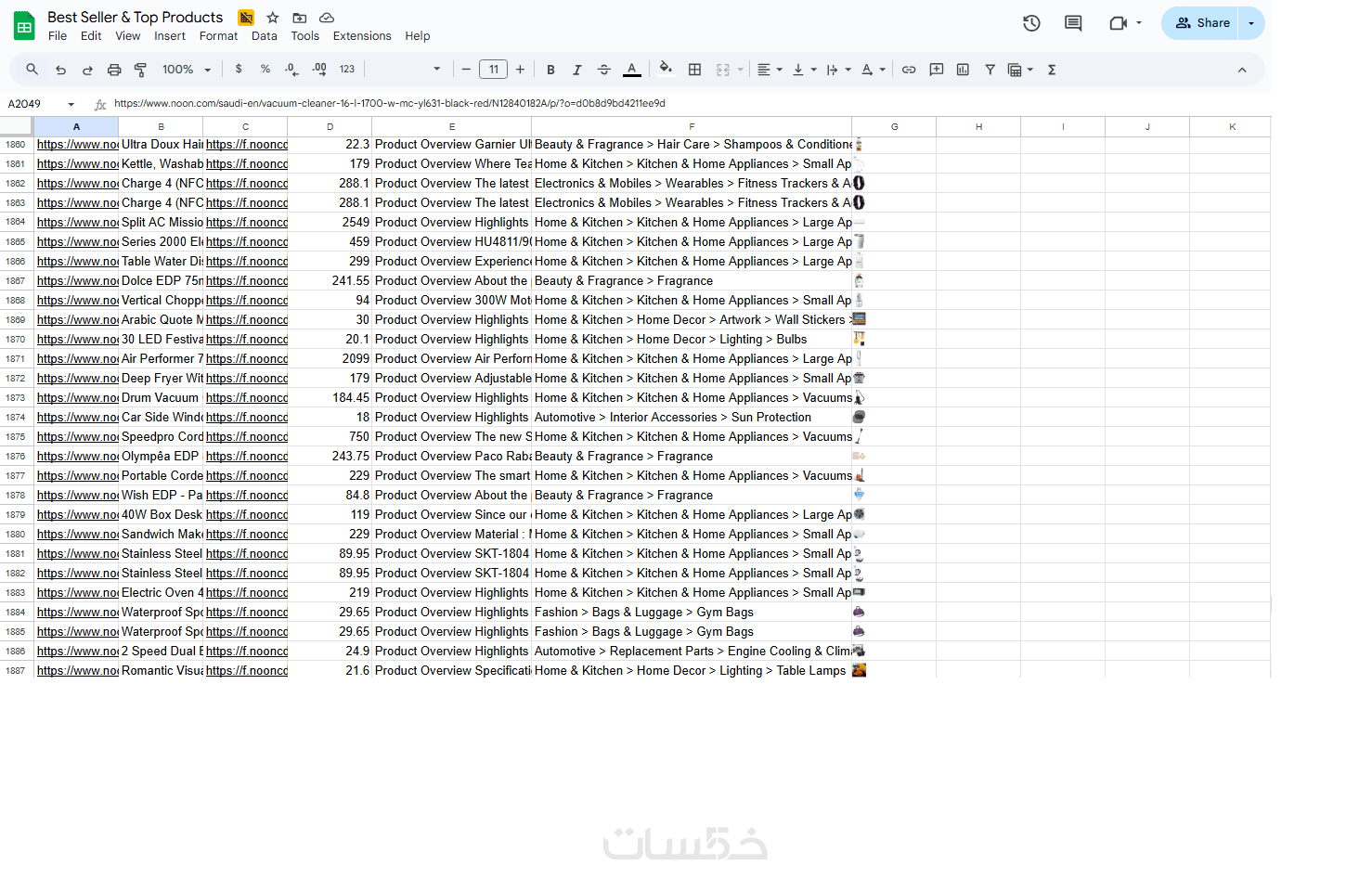Image resolution: width=1372 pixels, height=878 pixels.
Task: Check the cloud save status icon
Action: pyautogui.click(x=327, y=18)
